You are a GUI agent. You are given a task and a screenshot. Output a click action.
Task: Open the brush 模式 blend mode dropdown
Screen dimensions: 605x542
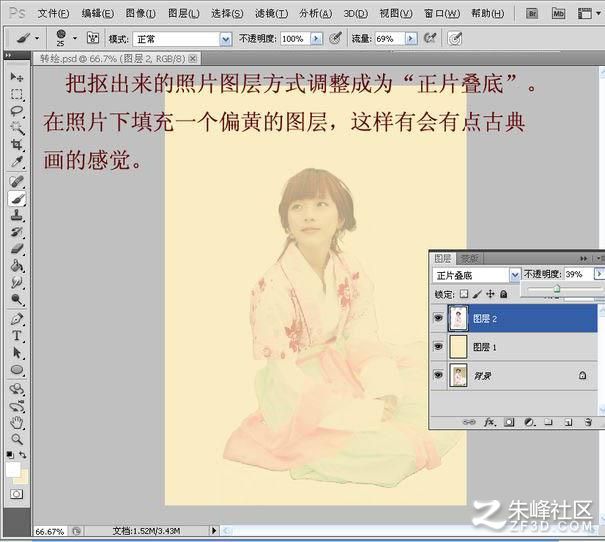pos(226,39)
